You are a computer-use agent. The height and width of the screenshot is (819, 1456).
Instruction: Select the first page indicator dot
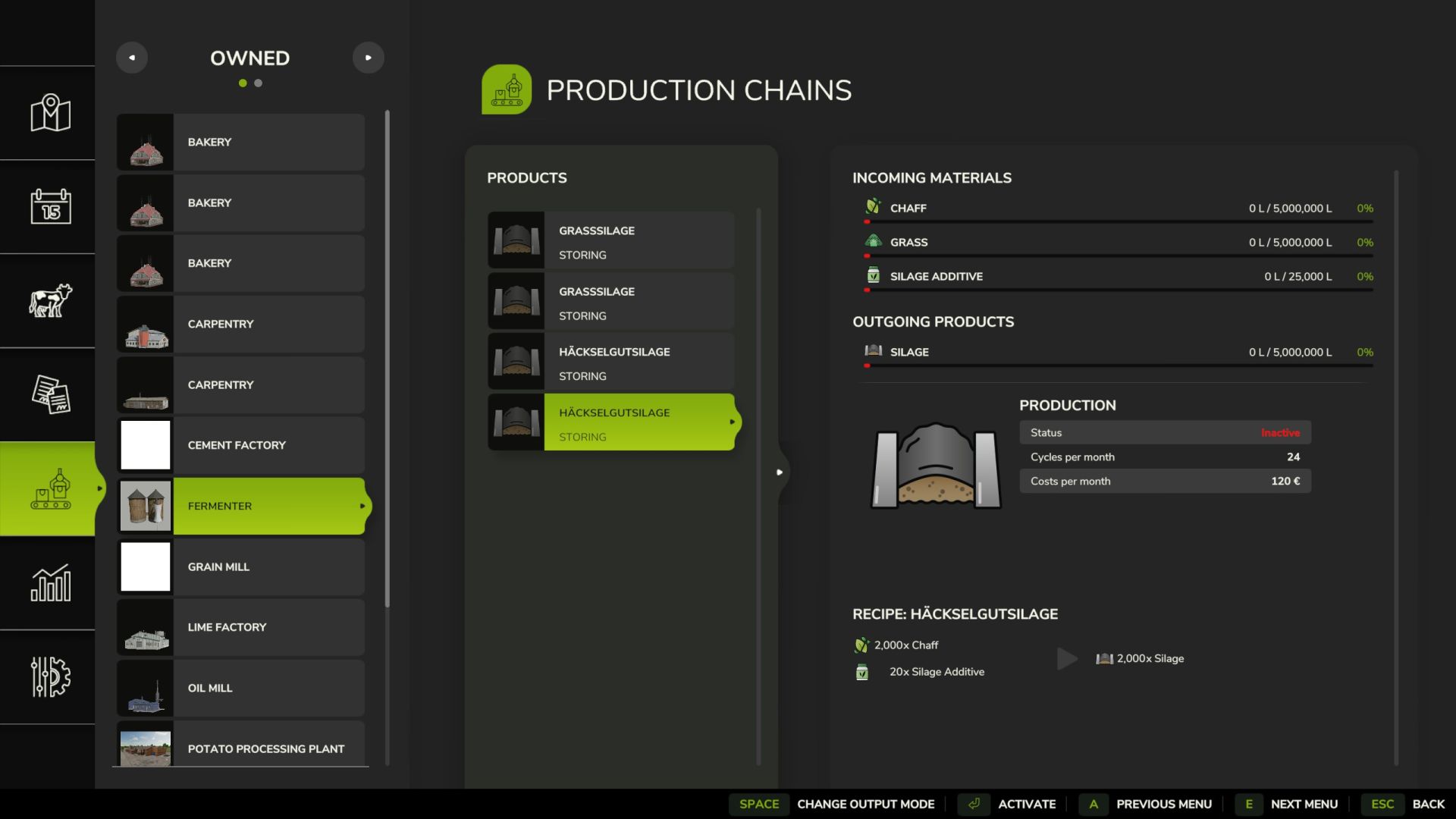[243, 83]
